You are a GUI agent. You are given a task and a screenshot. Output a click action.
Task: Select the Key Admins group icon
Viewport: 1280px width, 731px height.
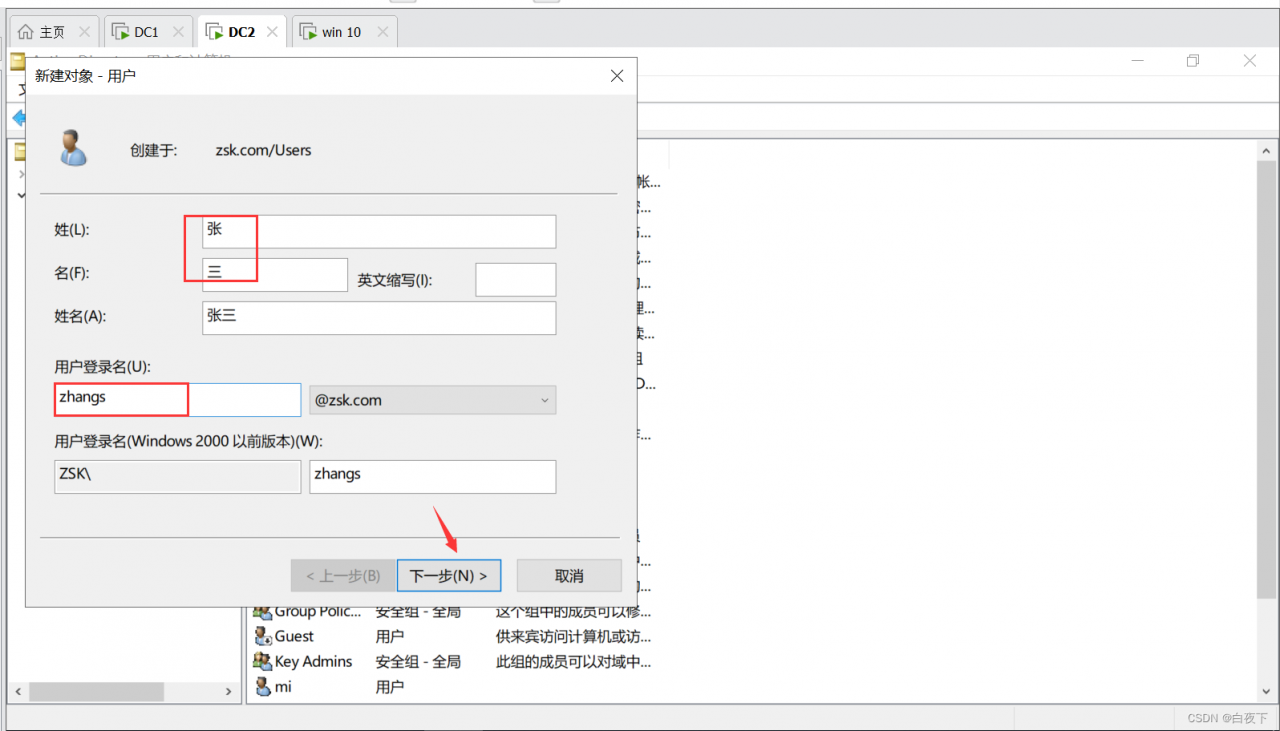pos(263,661)
